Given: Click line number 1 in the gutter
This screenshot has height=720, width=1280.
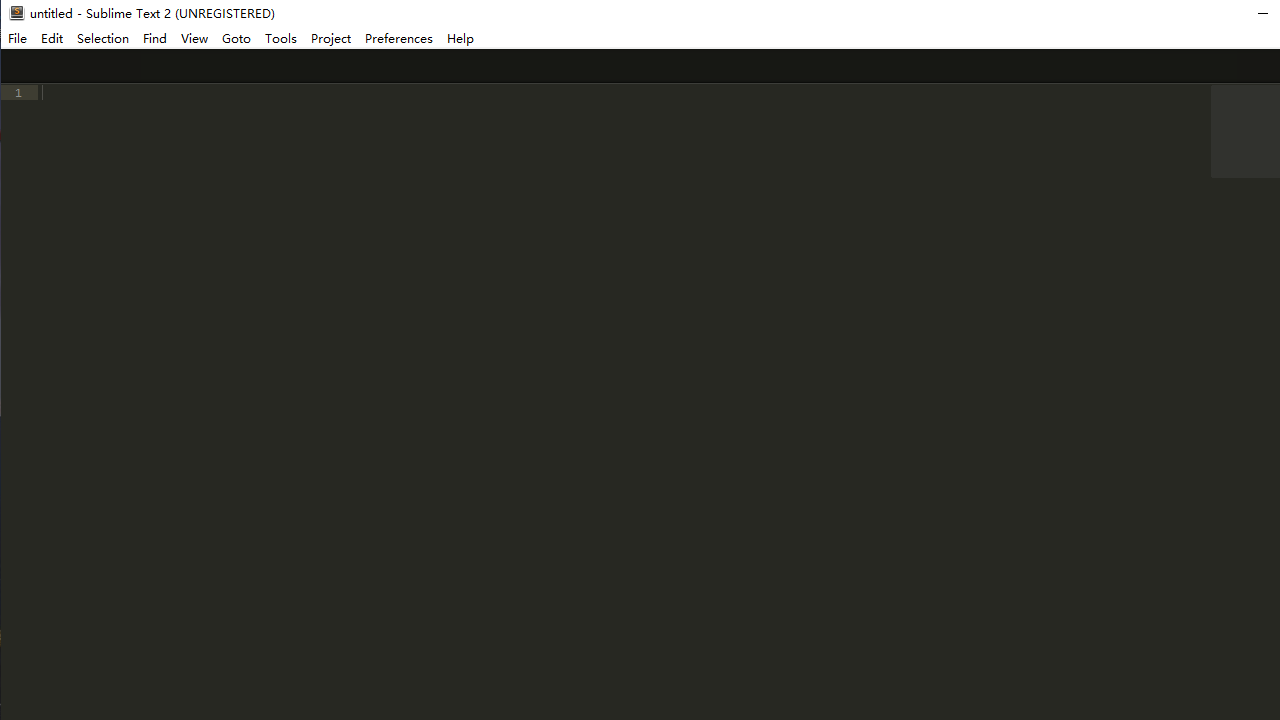Looking at the screenshot, I should click(x=18, y=93).
